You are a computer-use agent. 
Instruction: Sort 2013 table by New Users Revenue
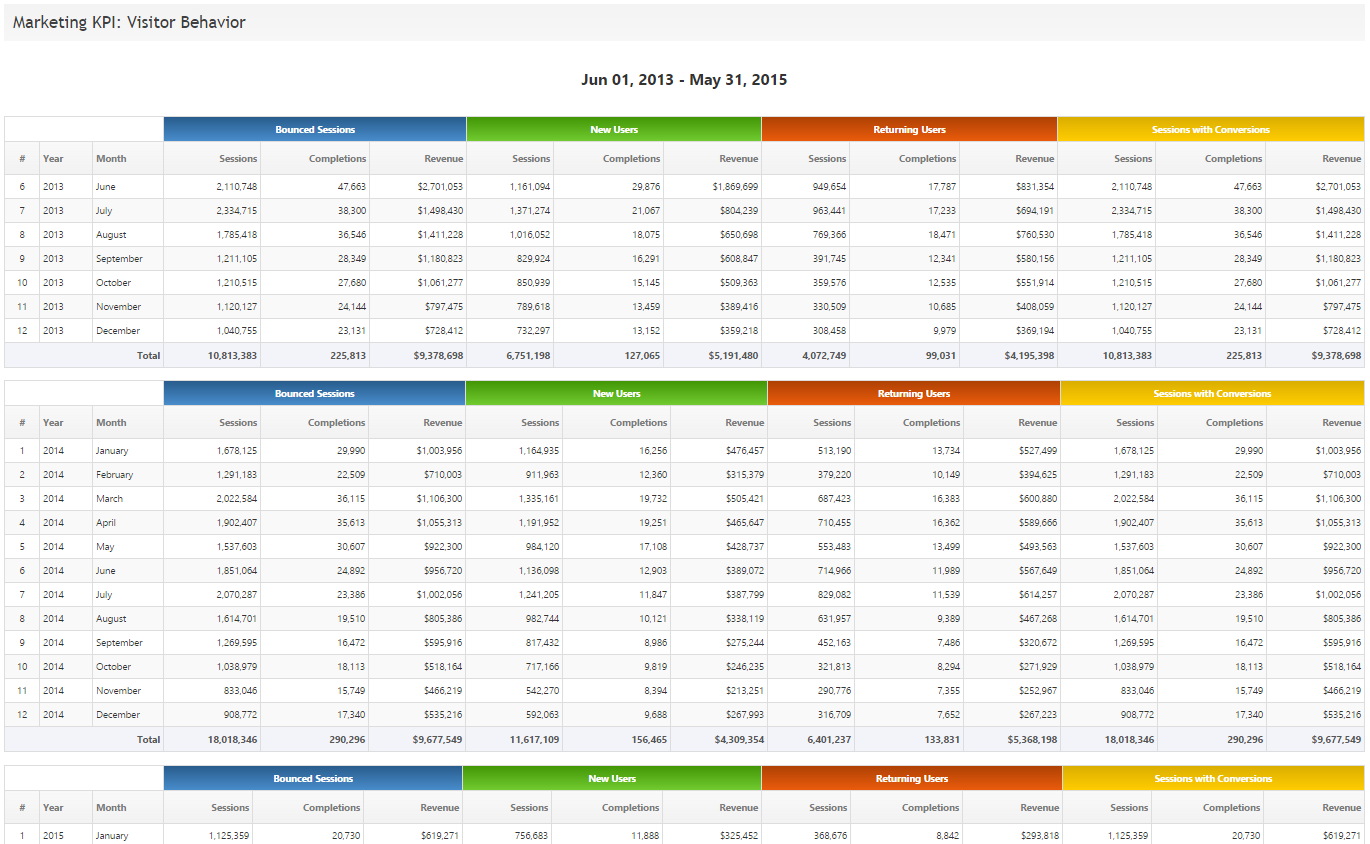pos(738,159)
